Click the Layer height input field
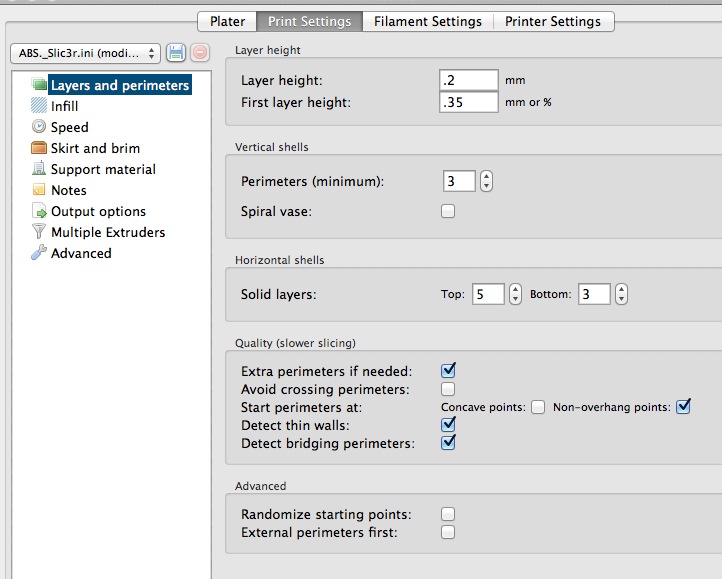The image size is (722, 579). (x=468, y=80)
